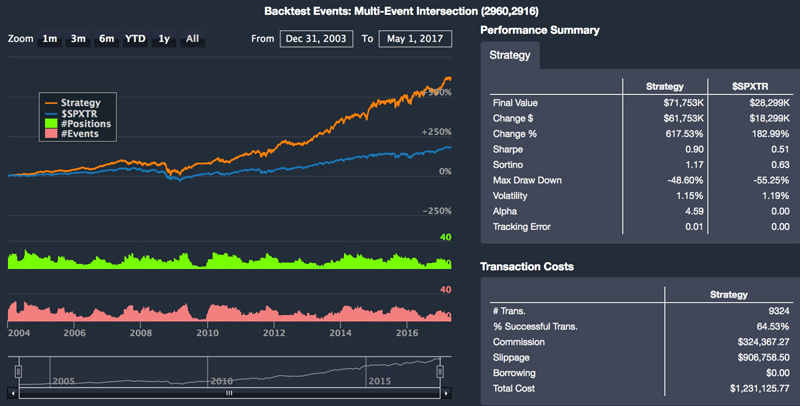Image resolution: width=800 pixels, height=406 pixels.
Task: Click the right navigator range handle
Action: click(440, 371)
